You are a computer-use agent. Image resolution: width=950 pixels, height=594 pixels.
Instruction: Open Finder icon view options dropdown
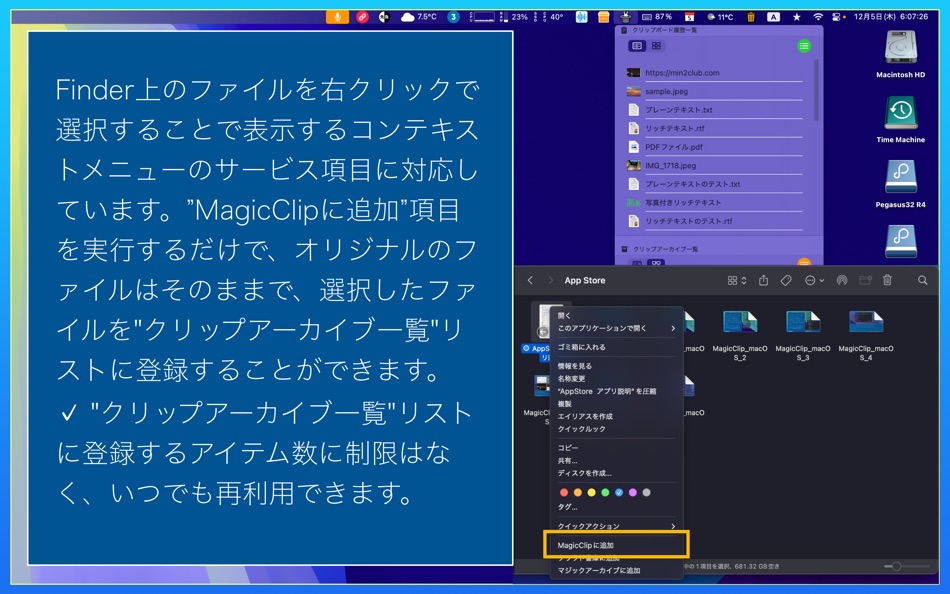point(737,280)
